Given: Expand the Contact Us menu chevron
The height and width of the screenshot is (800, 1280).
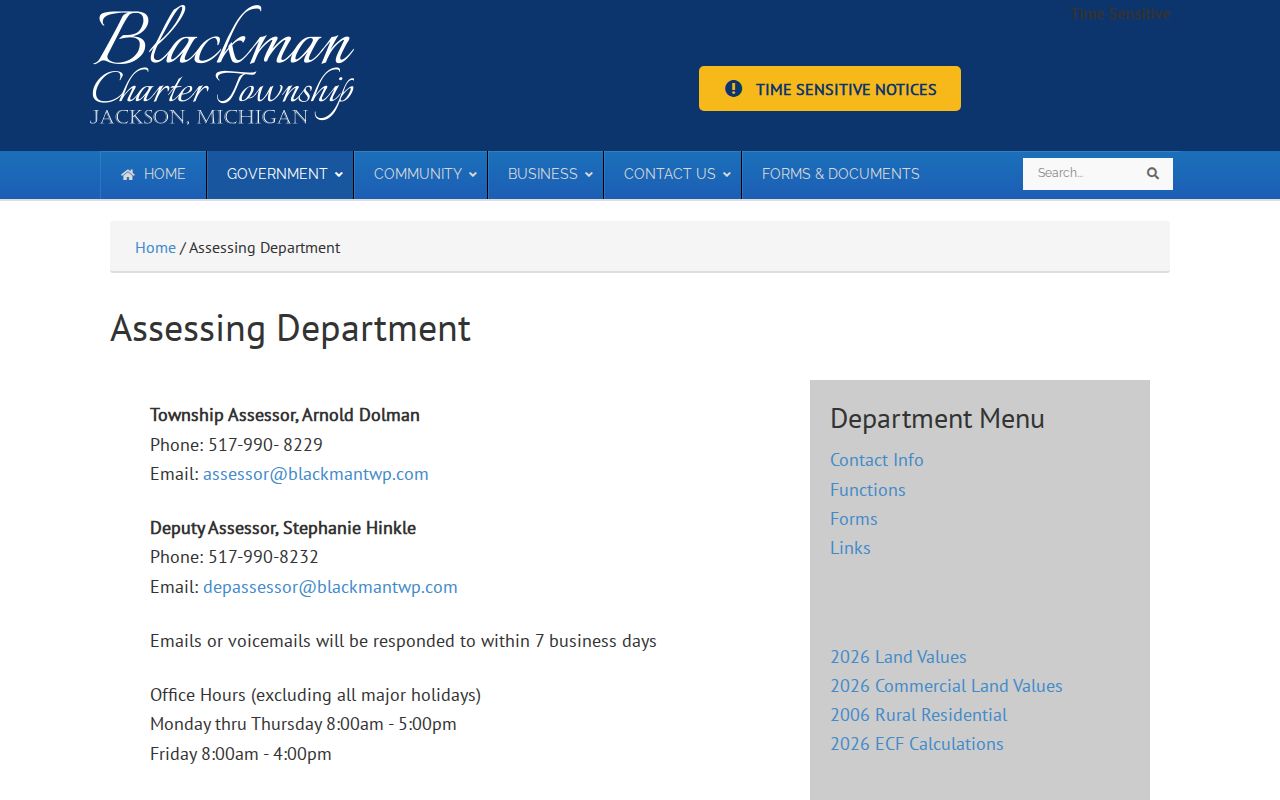Looking at the screenshot, I should tap(727, 175).
